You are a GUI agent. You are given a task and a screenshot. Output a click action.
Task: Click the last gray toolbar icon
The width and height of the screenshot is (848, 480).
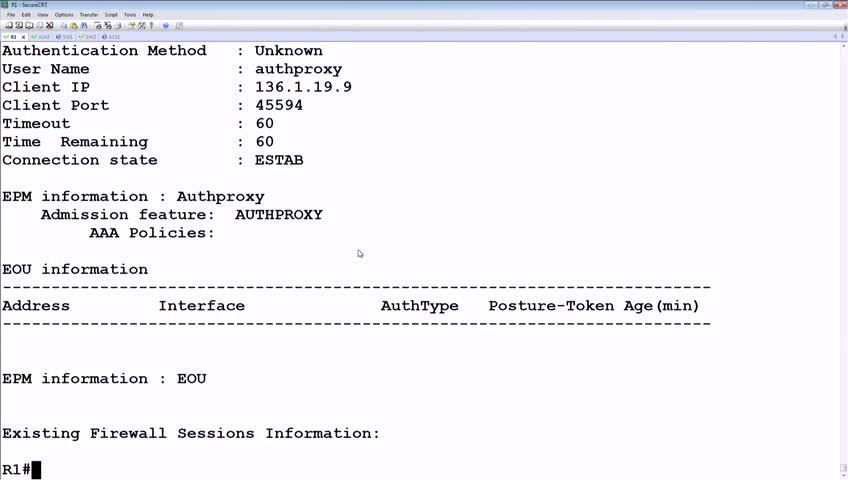point(179,25)
